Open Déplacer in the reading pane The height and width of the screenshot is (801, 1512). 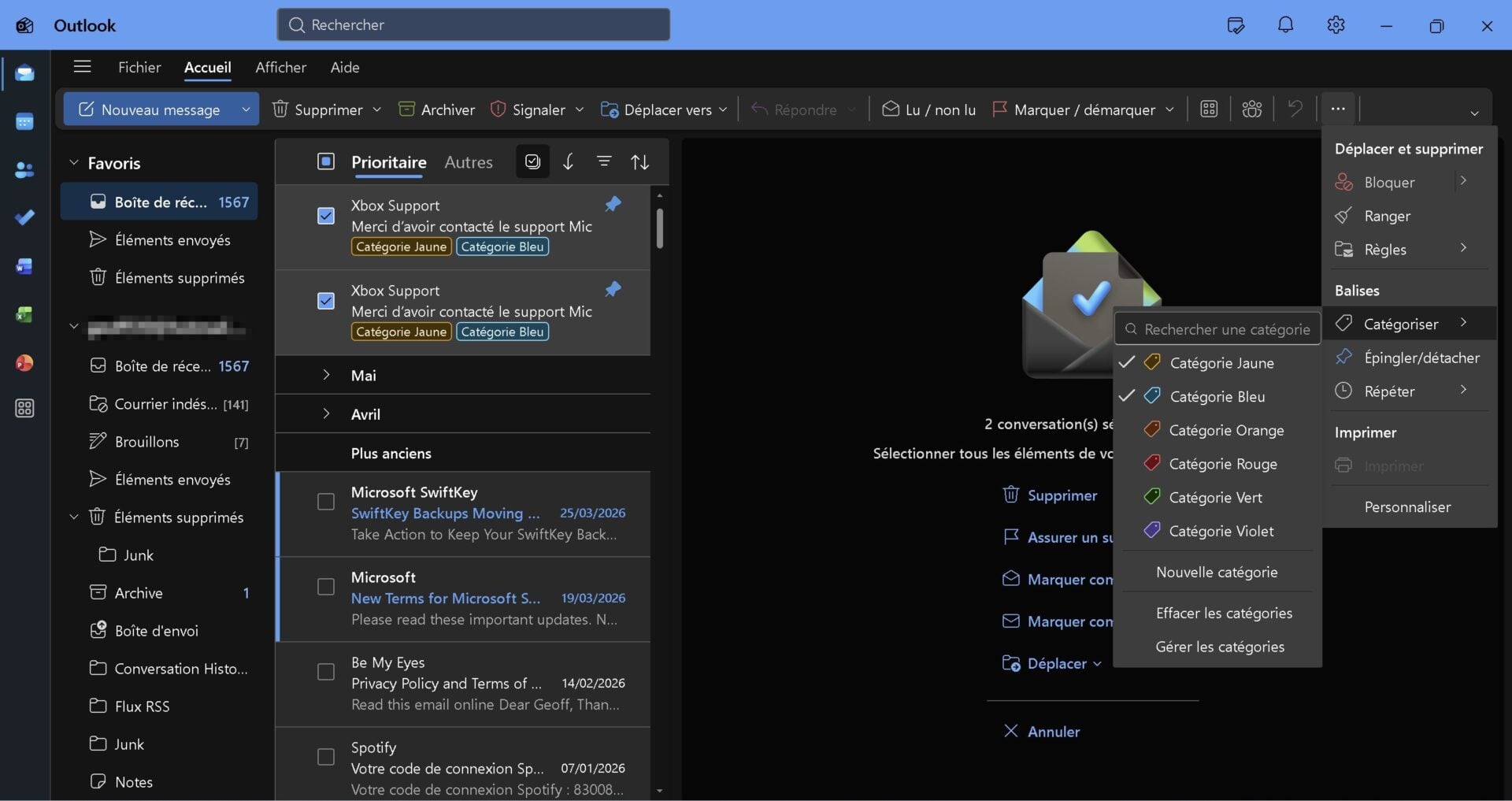point(1051,663)
